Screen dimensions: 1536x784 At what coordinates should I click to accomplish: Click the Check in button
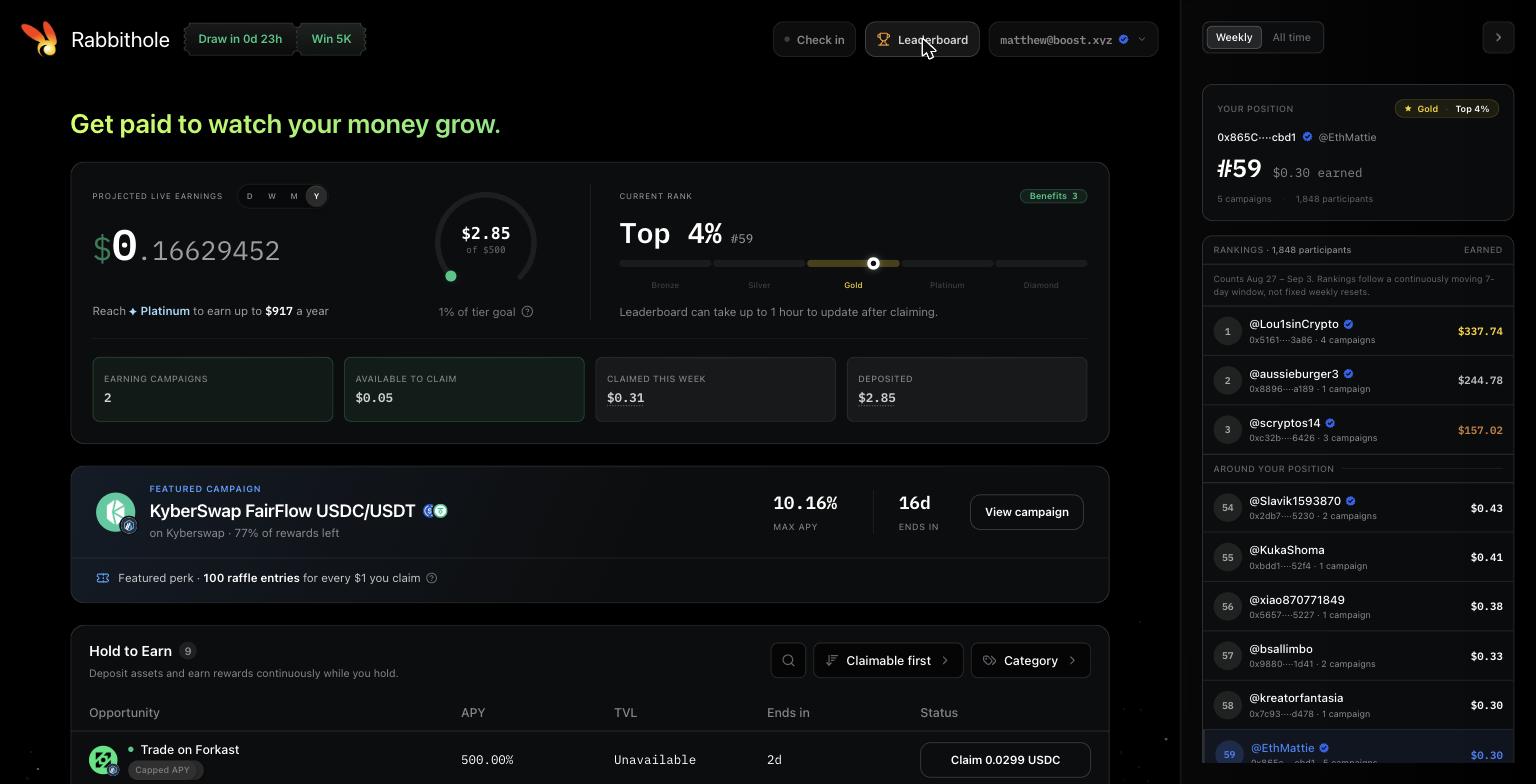tap(814, 40)
